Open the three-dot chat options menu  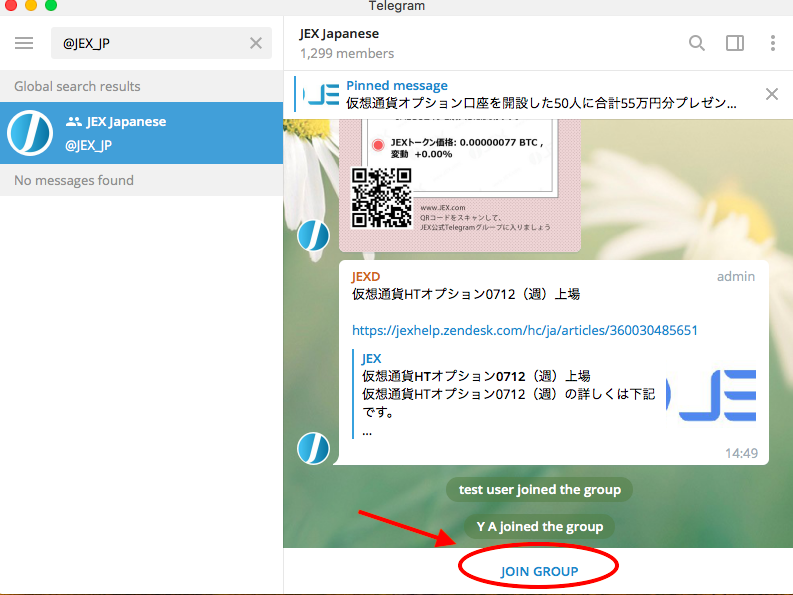773,43
